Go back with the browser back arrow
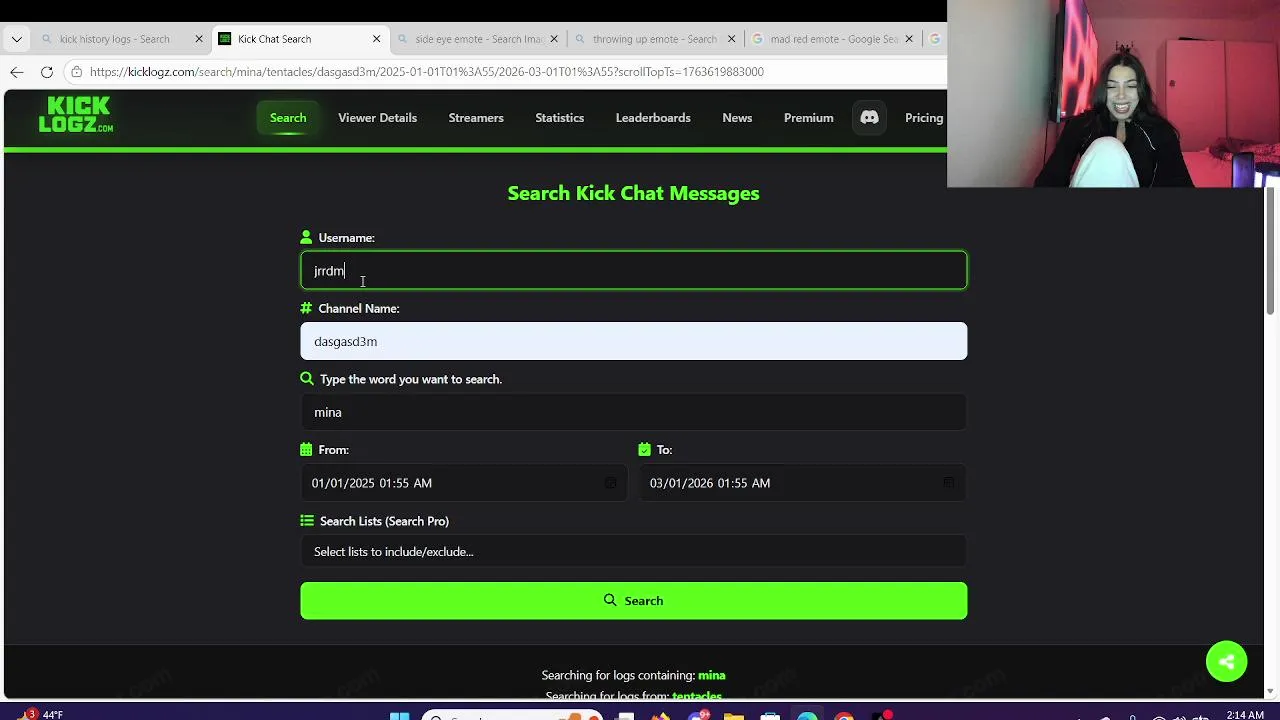This screenshot has height=720, width=1280. 17,72
